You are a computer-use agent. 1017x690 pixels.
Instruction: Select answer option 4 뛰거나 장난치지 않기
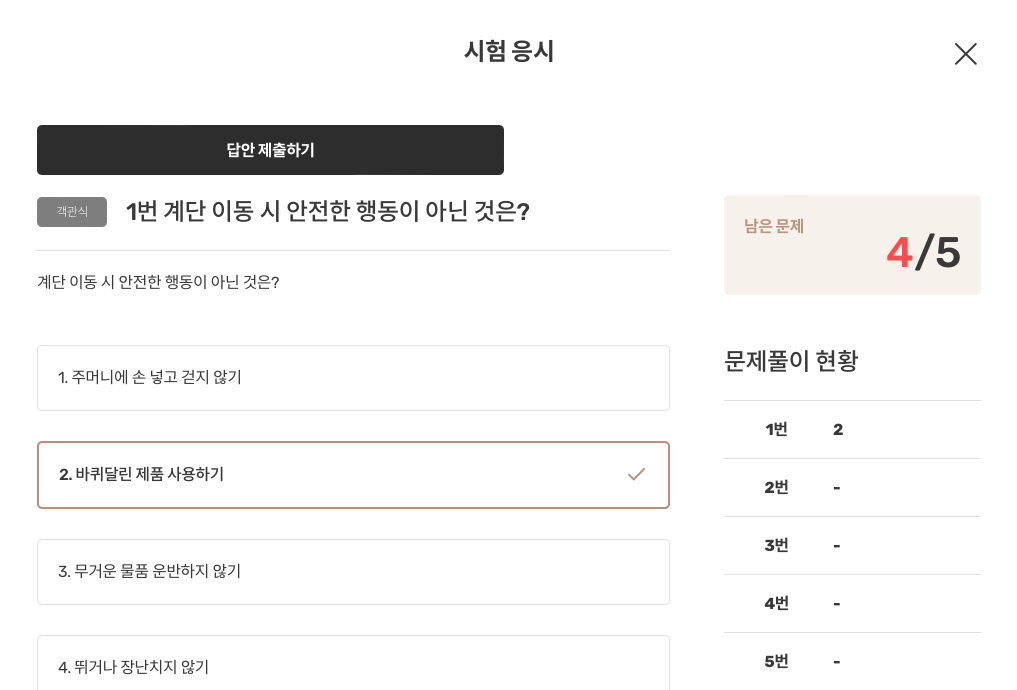pos(353,663)
